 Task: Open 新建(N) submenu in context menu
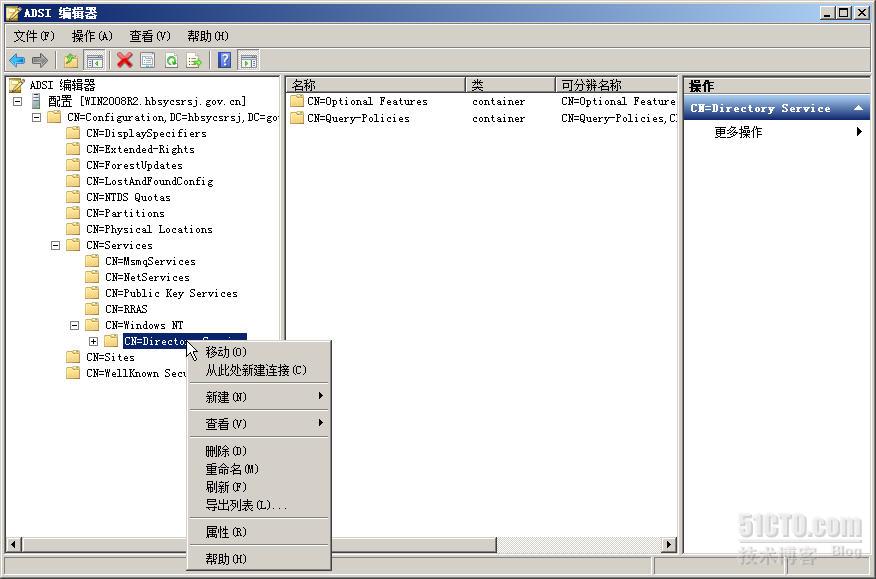pyautogui.click(x=259, y=397)
